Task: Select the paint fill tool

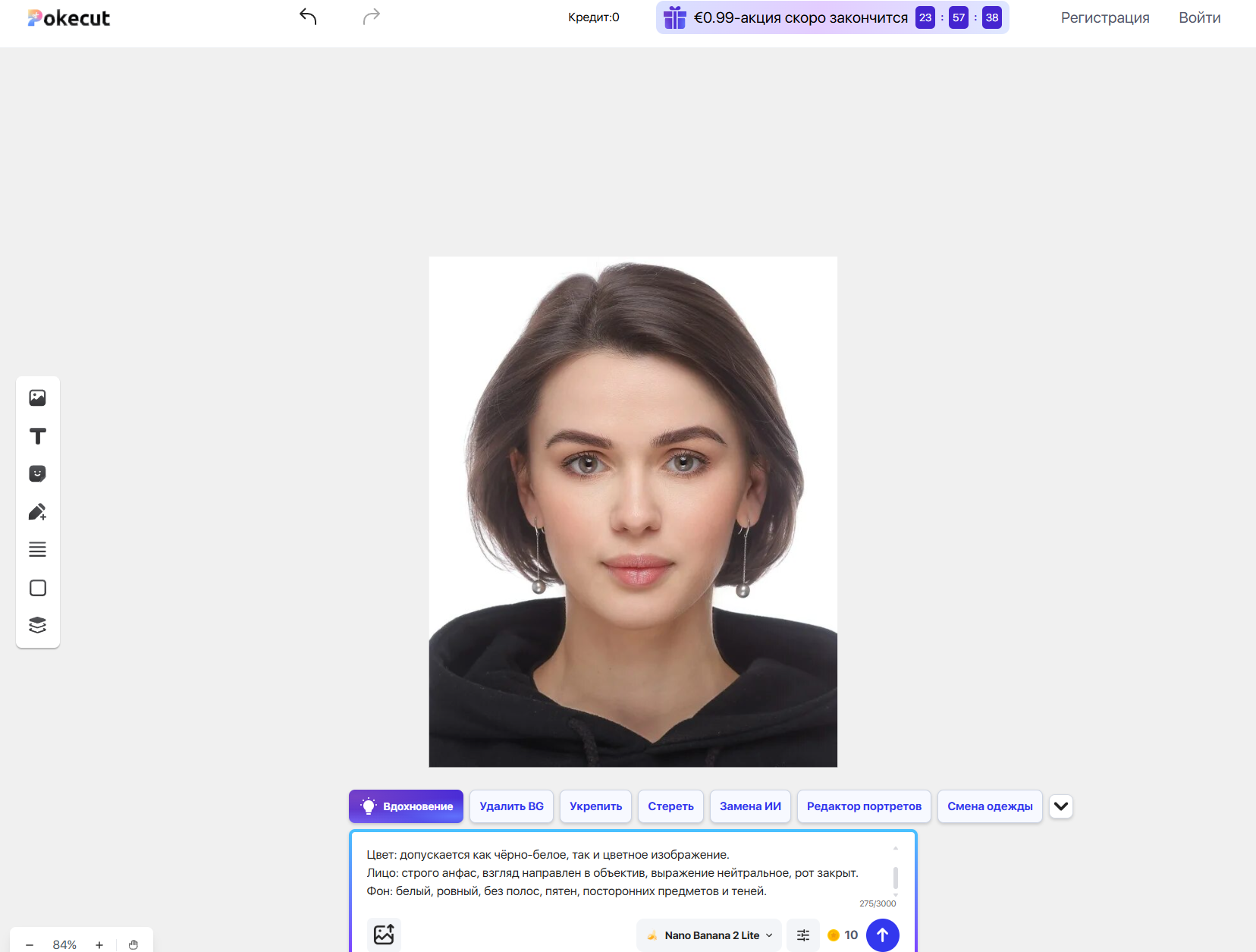Action: point(37,512)
